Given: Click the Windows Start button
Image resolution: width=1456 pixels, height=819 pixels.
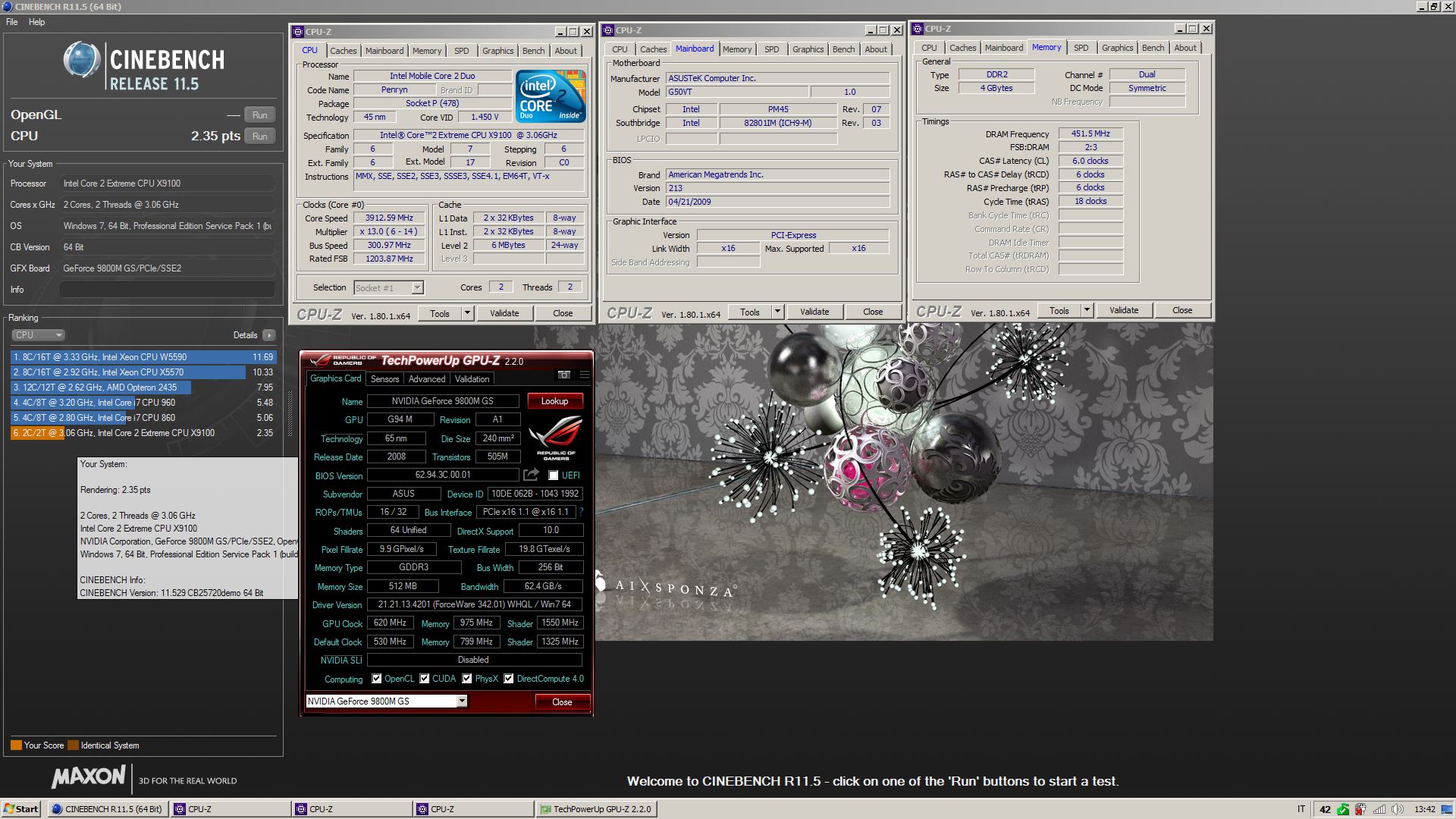Looking at the screenshot, I should pyautogui.click(x=20, y=809).
